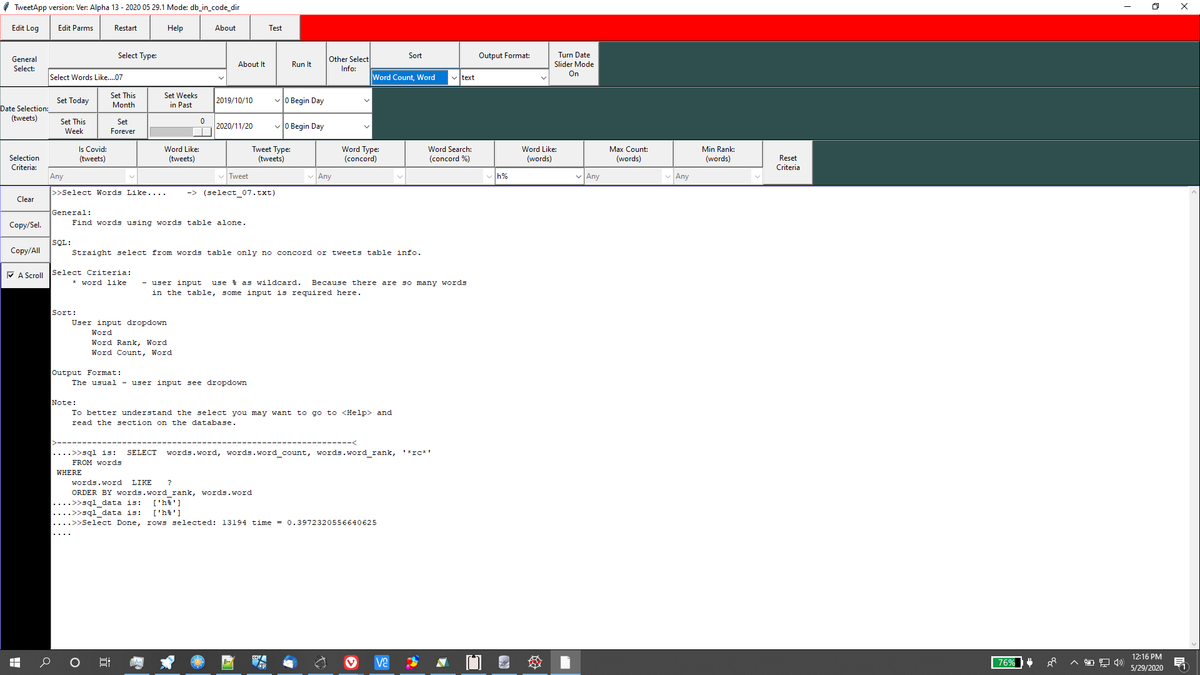Click the Reset Criteria button

point(787,163)
